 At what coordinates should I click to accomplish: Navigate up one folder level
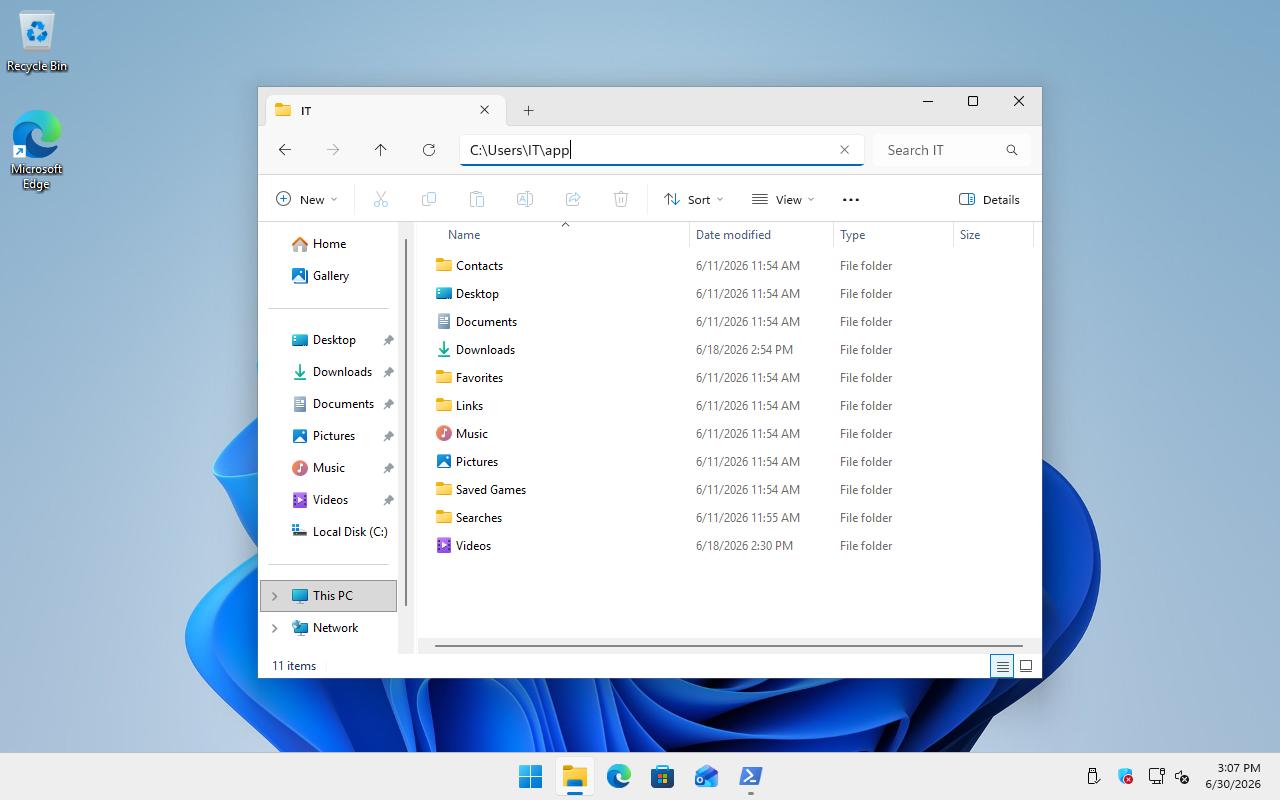click(381, 150)
